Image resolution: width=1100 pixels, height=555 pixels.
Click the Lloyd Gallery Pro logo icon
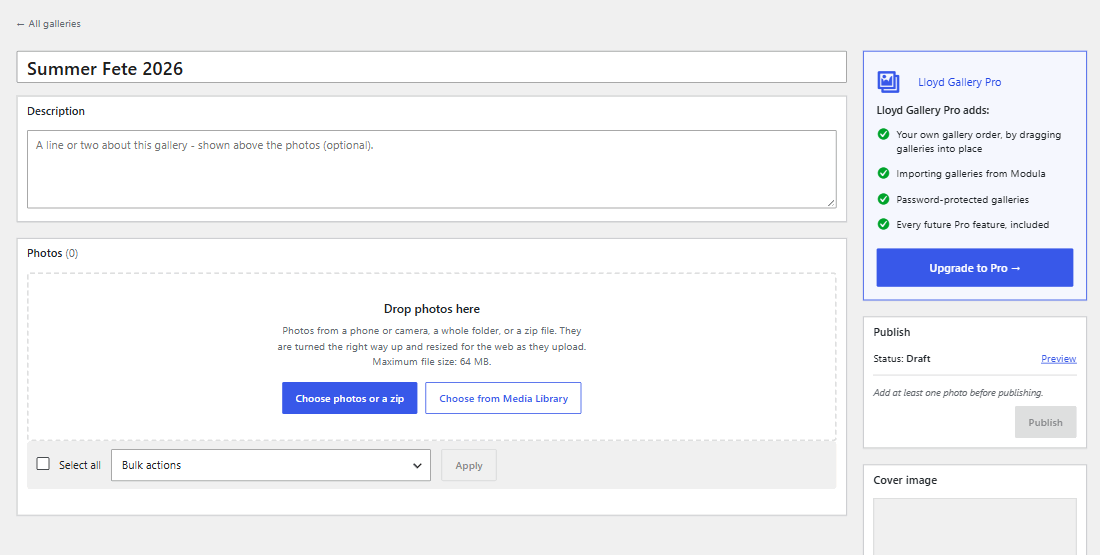[x=888, y=82]
